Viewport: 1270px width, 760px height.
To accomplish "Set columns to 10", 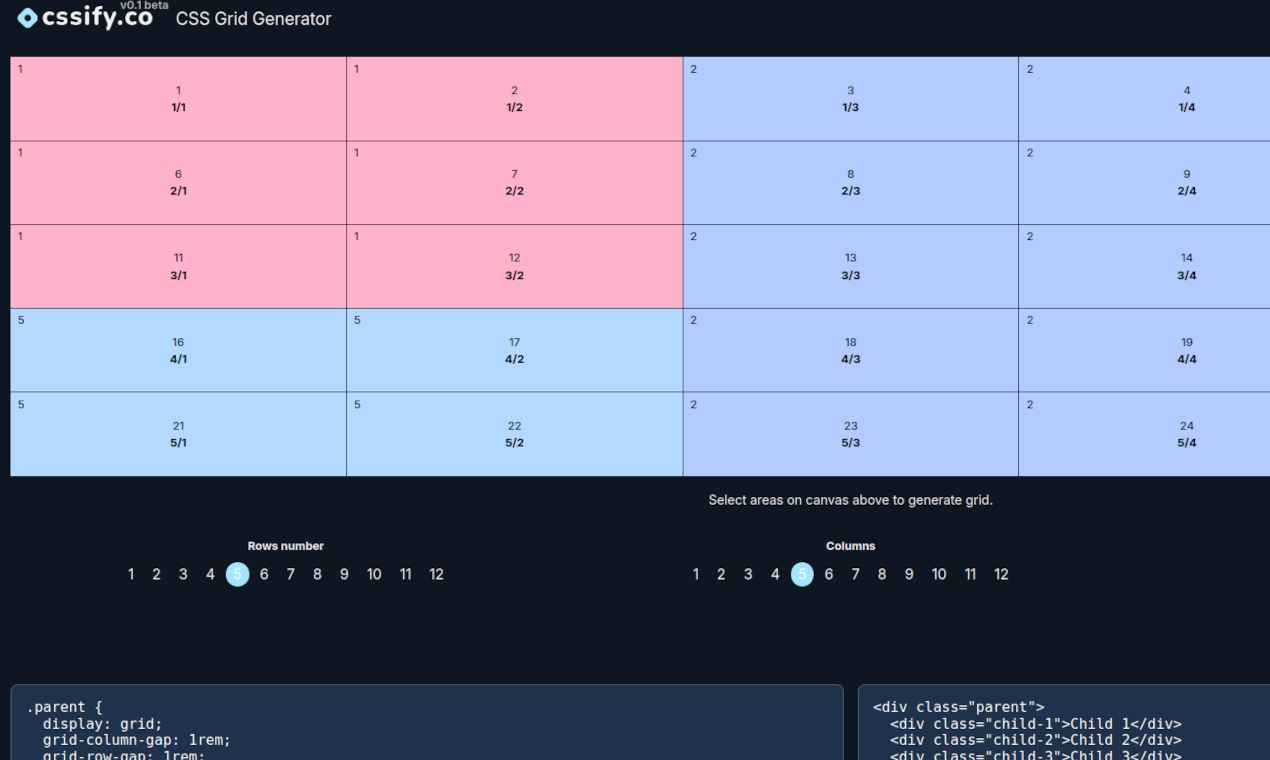I will coord(939,574).
